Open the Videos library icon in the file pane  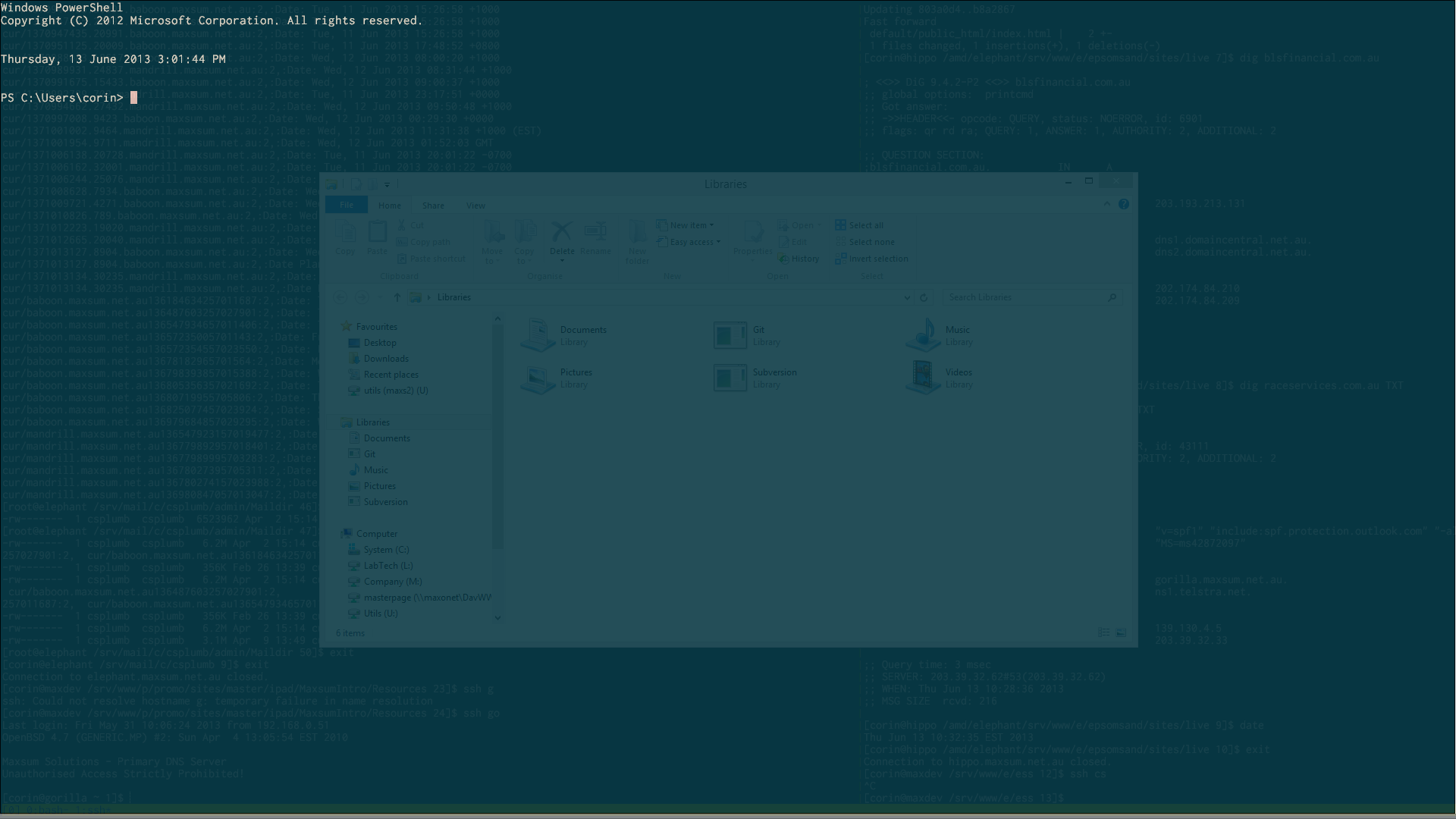pos(923,378)
